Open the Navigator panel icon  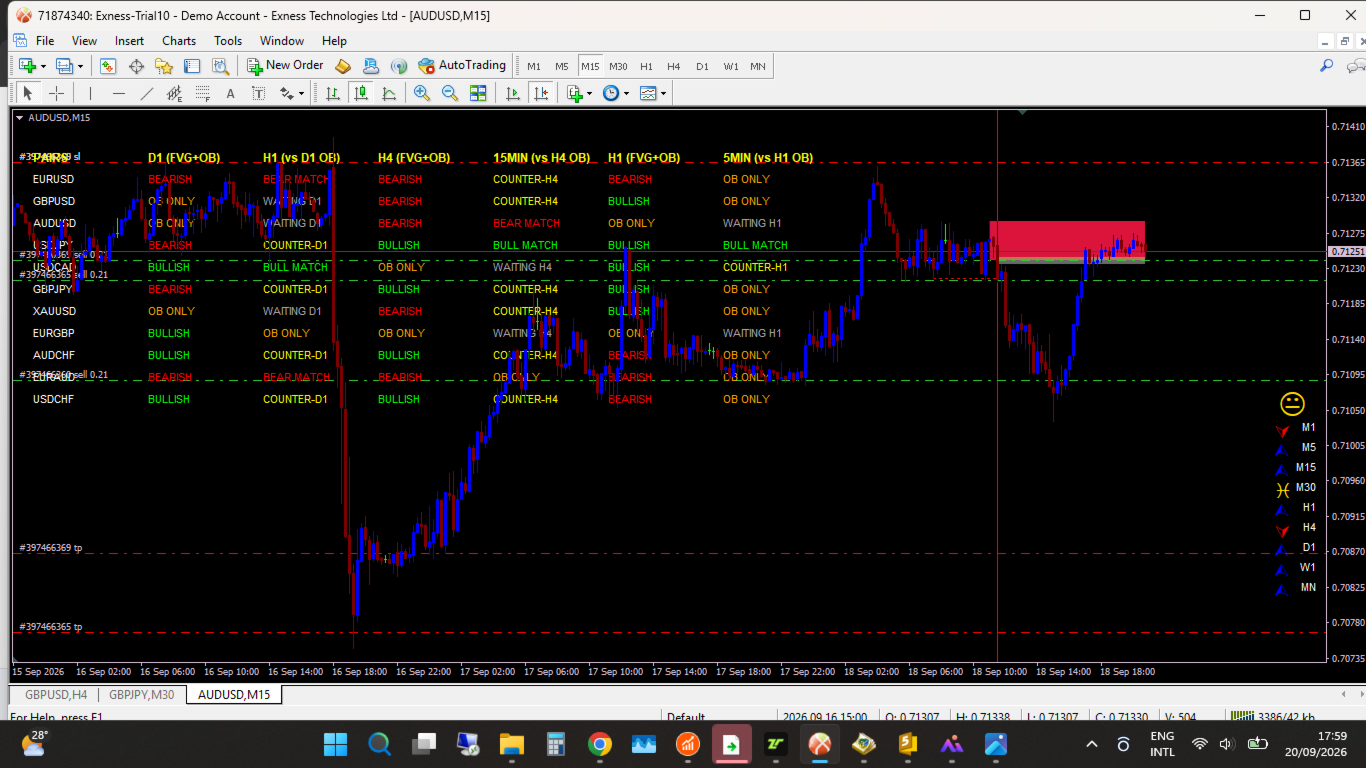tap(164, 66)
